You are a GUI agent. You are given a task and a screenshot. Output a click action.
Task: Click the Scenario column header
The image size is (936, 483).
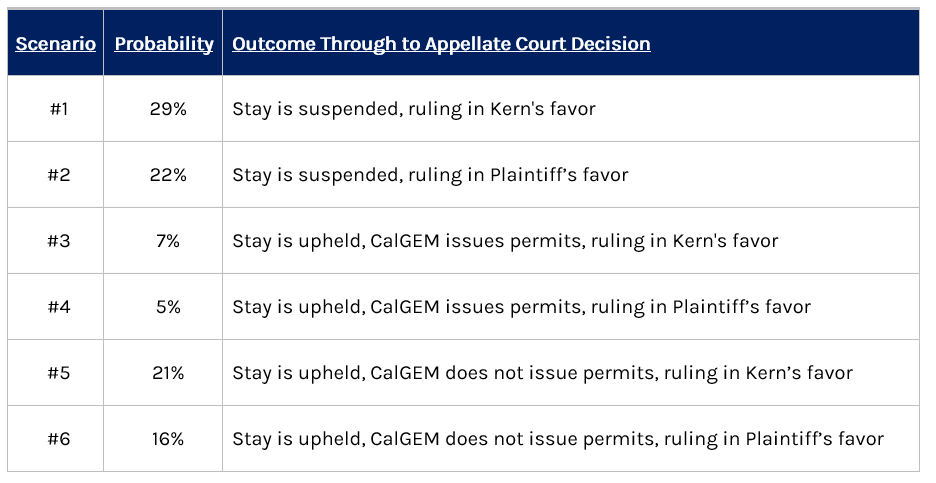tap(56, 44)
